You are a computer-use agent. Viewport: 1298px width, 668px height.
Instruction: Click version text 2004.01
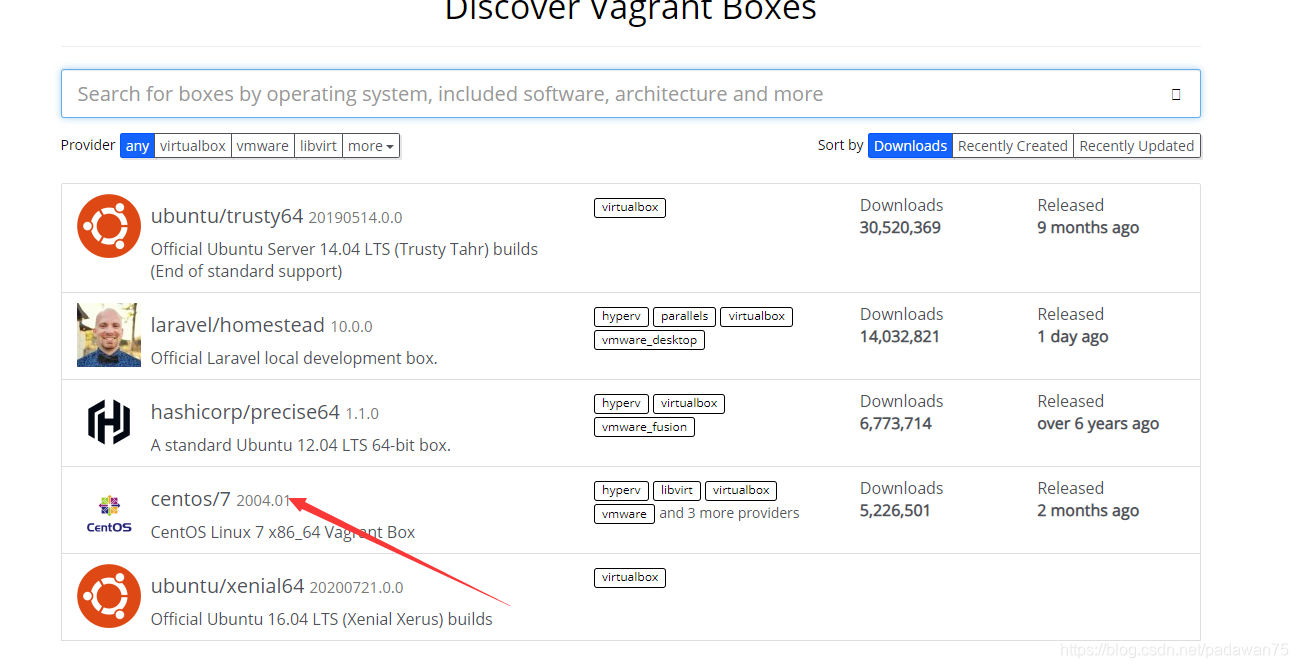click(x=263, y=501)
